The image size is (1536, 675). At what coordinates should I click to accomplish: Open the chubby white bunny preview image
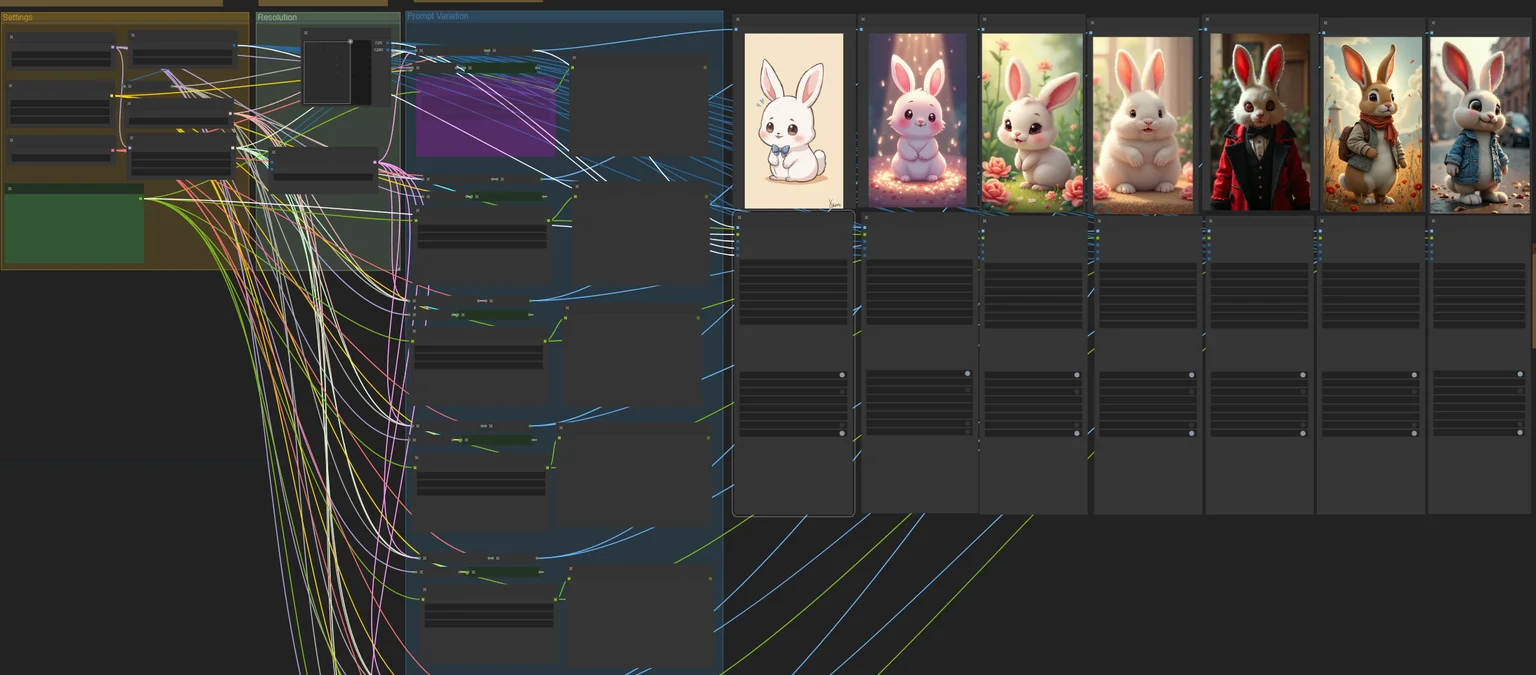(1142, 125)
